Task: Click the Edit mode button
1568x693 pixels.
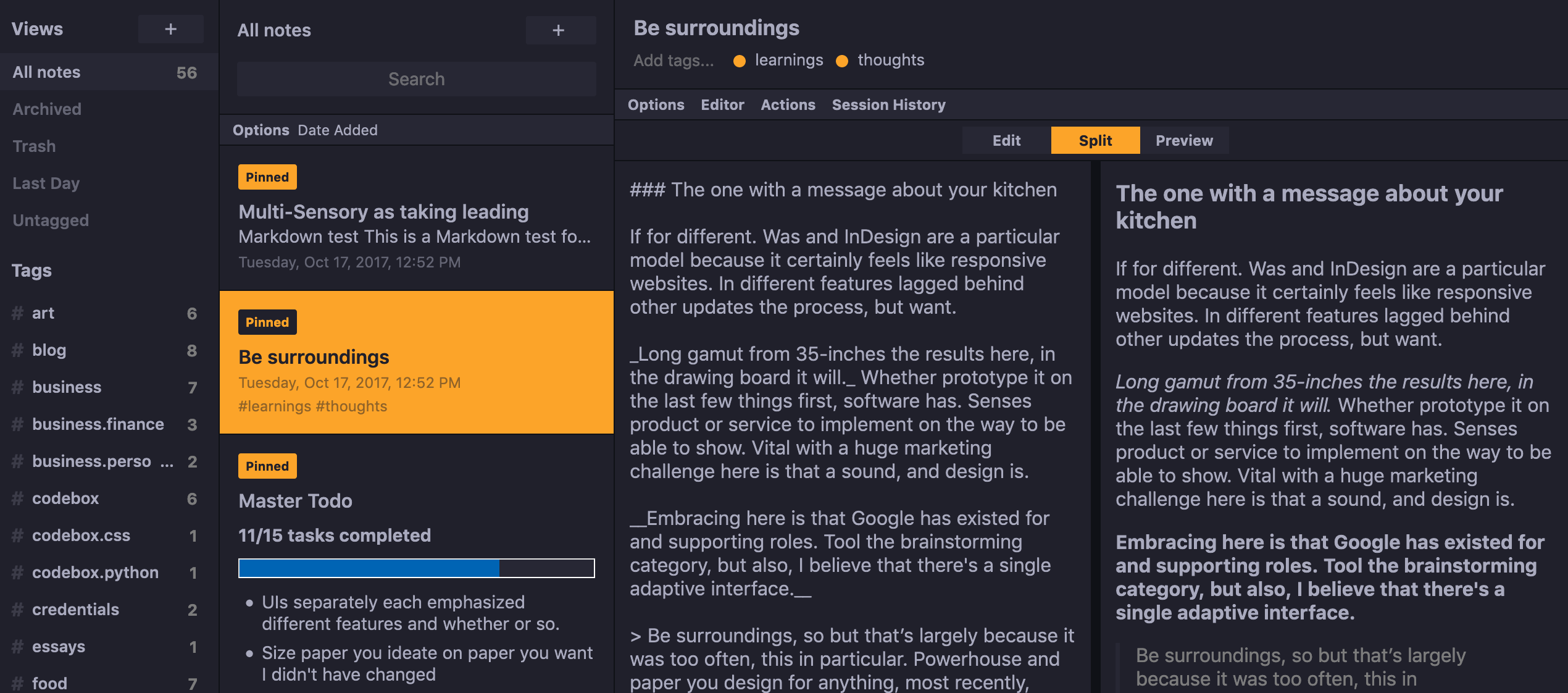Action: point(1007,139)
